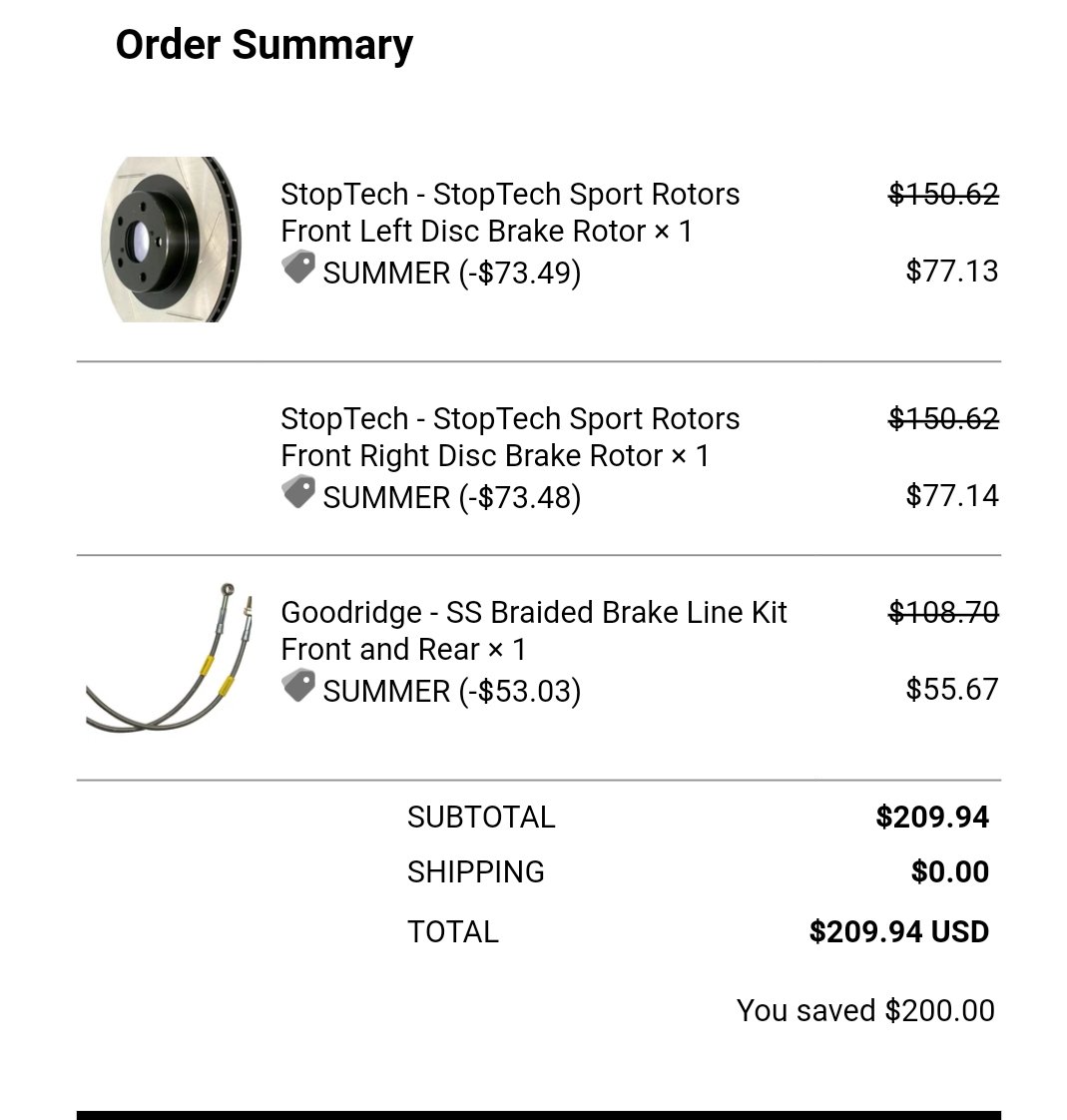Click the $77.14 discounted price
Image resolution: width=1067 pixels, height=1120 pixels.
point(951,495)
